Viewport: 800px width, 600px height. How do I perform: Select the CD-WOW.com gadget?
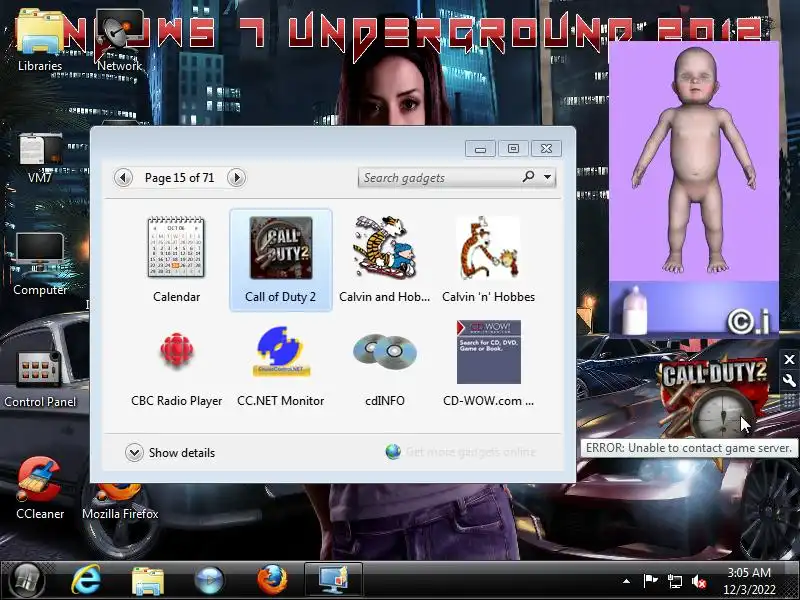(x=488, y=364)
